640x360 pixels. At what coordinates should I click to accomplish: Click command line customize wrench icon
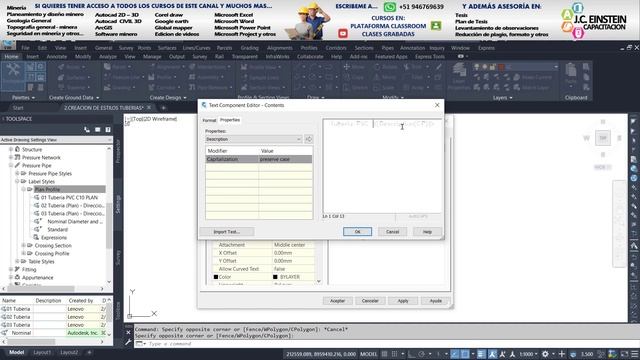128,342
